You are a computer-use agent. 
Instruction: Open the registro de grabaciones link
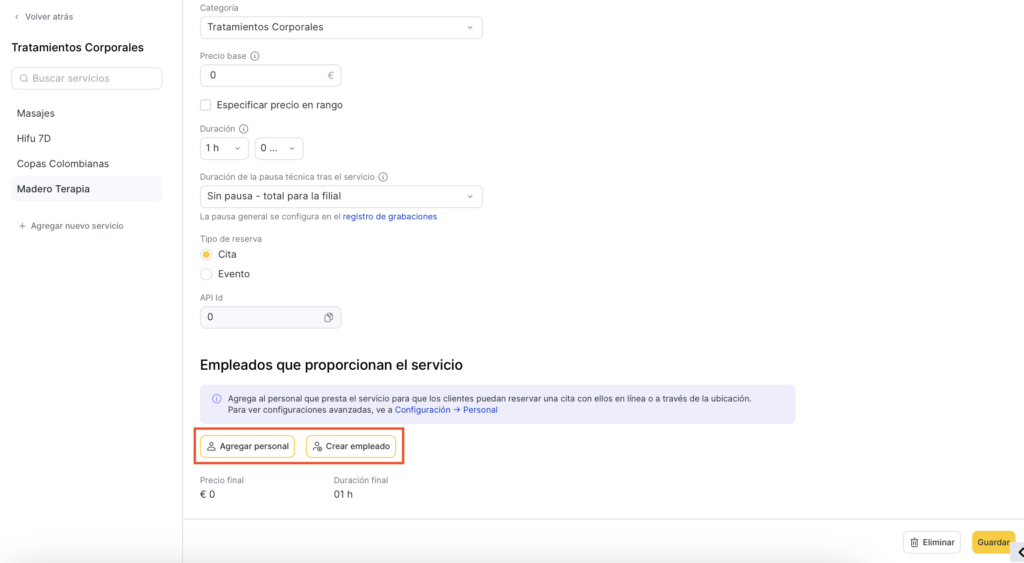pos(389,216)
